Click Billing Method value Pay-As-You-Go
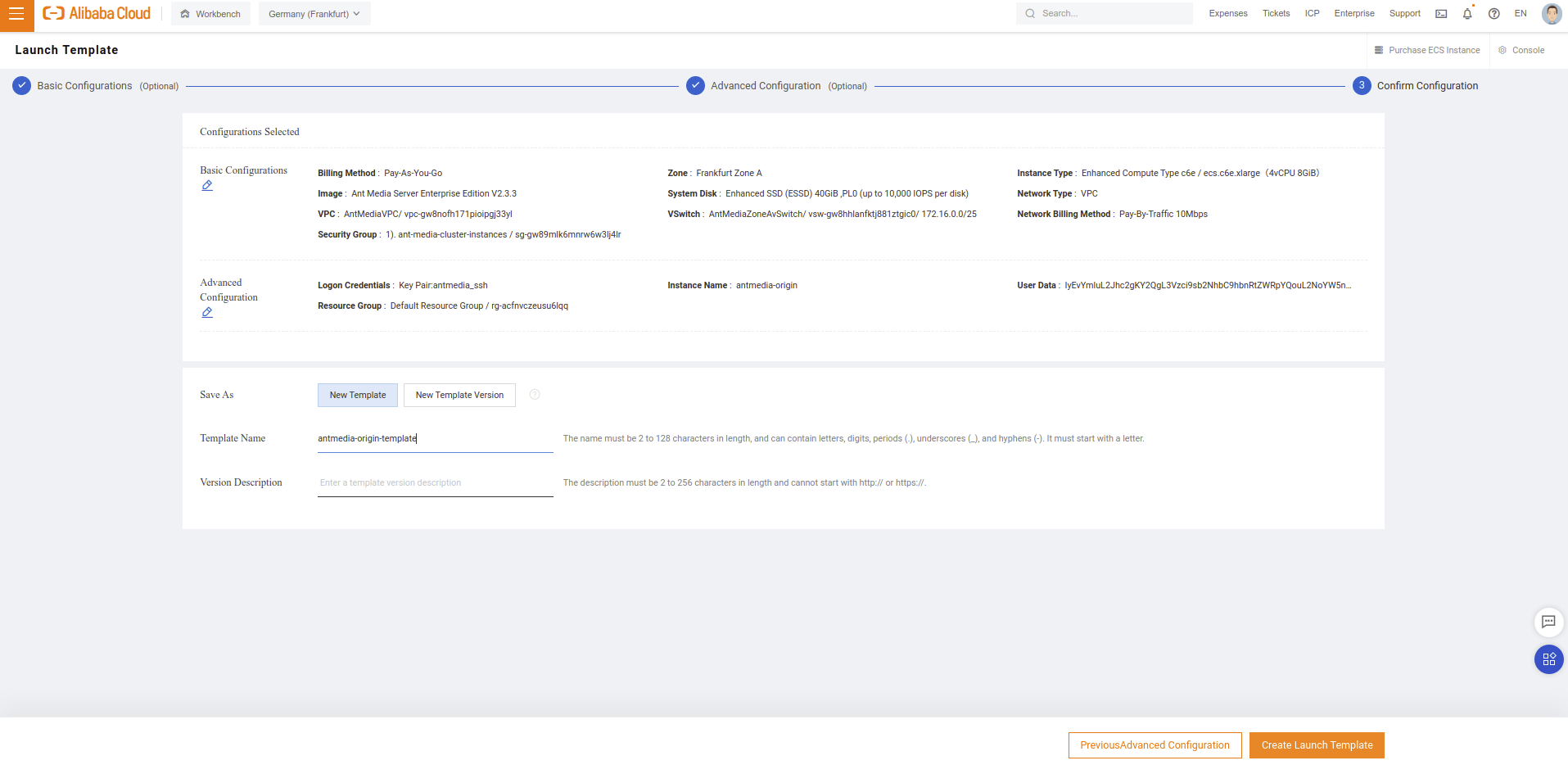The width and height of the screenshot is (1568, 765). 413,174
